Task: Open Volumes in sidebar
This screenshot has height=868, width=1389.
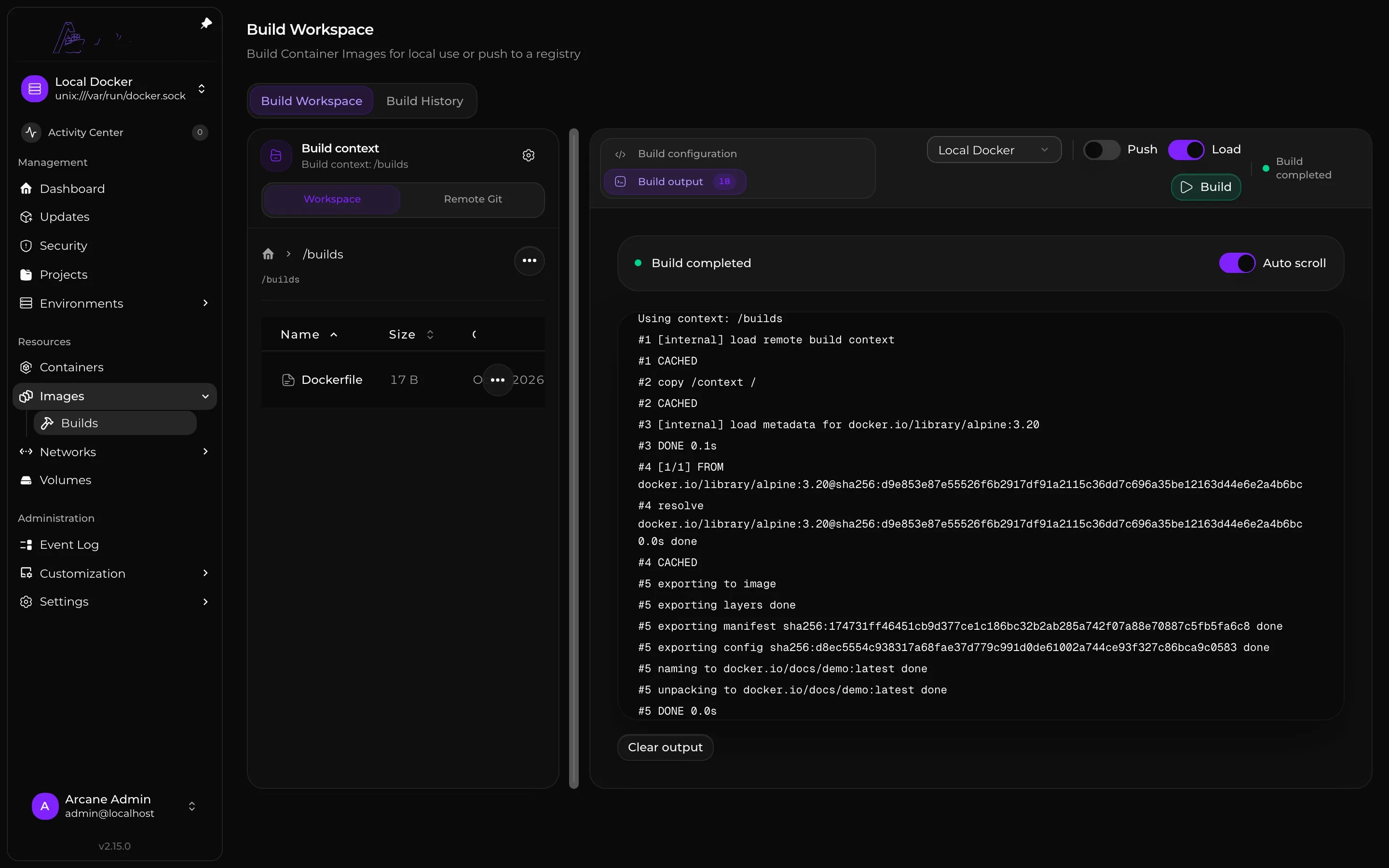Action: click(x=115, y=480)
